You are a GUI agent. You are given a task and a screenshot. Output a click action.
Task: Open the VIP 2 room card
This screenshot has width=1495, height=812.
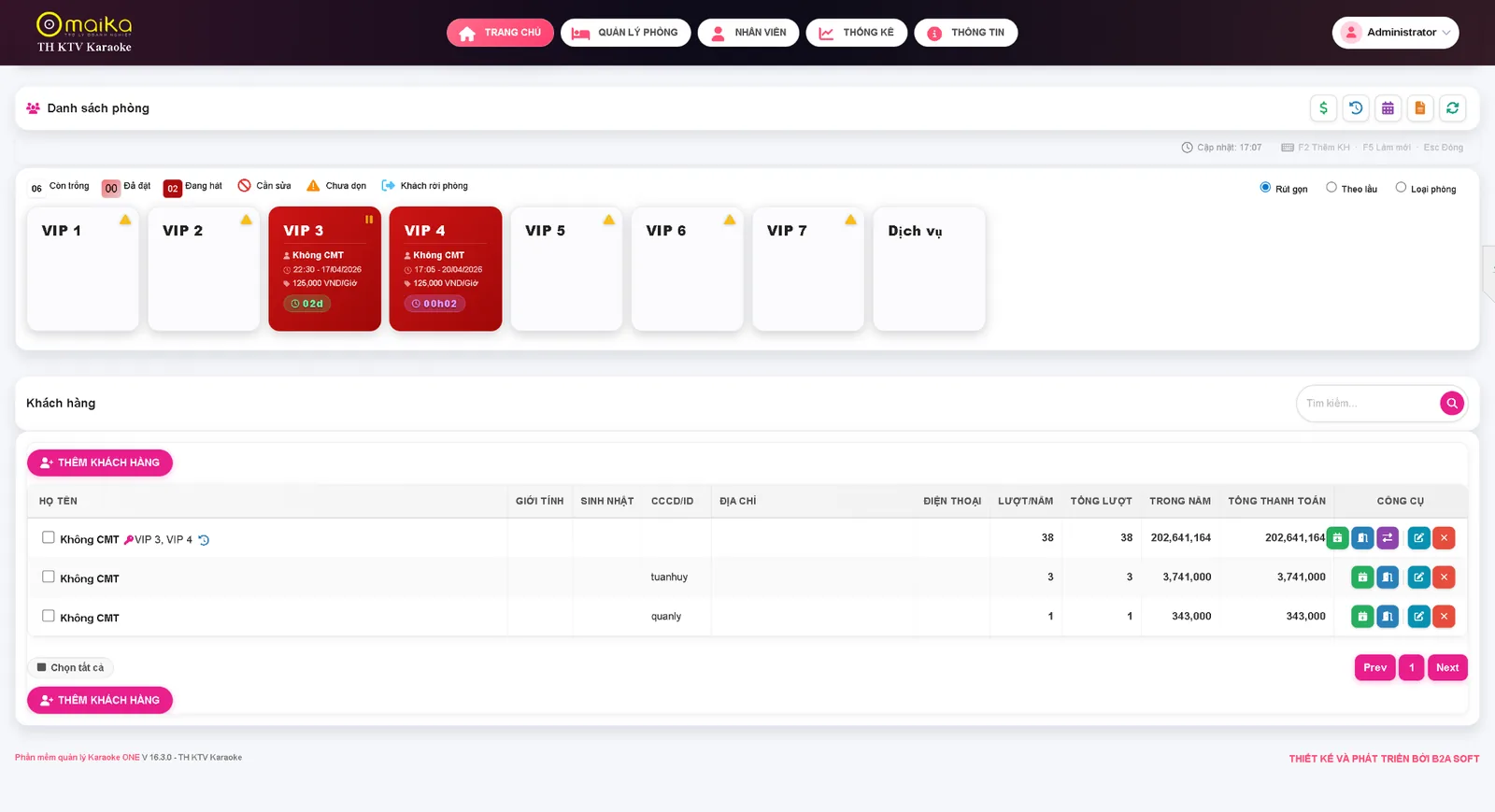(204, 268)
